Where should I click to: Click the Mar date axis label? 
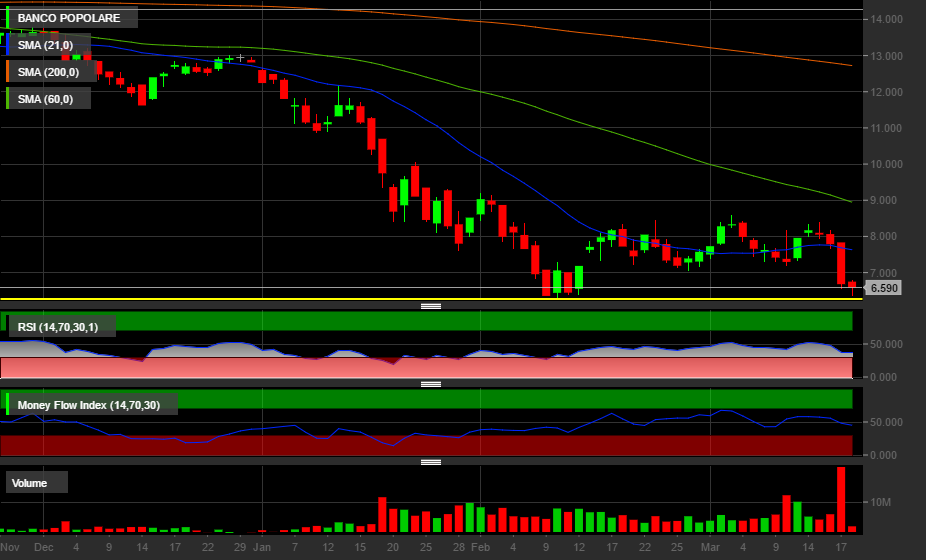coord(710,547)
